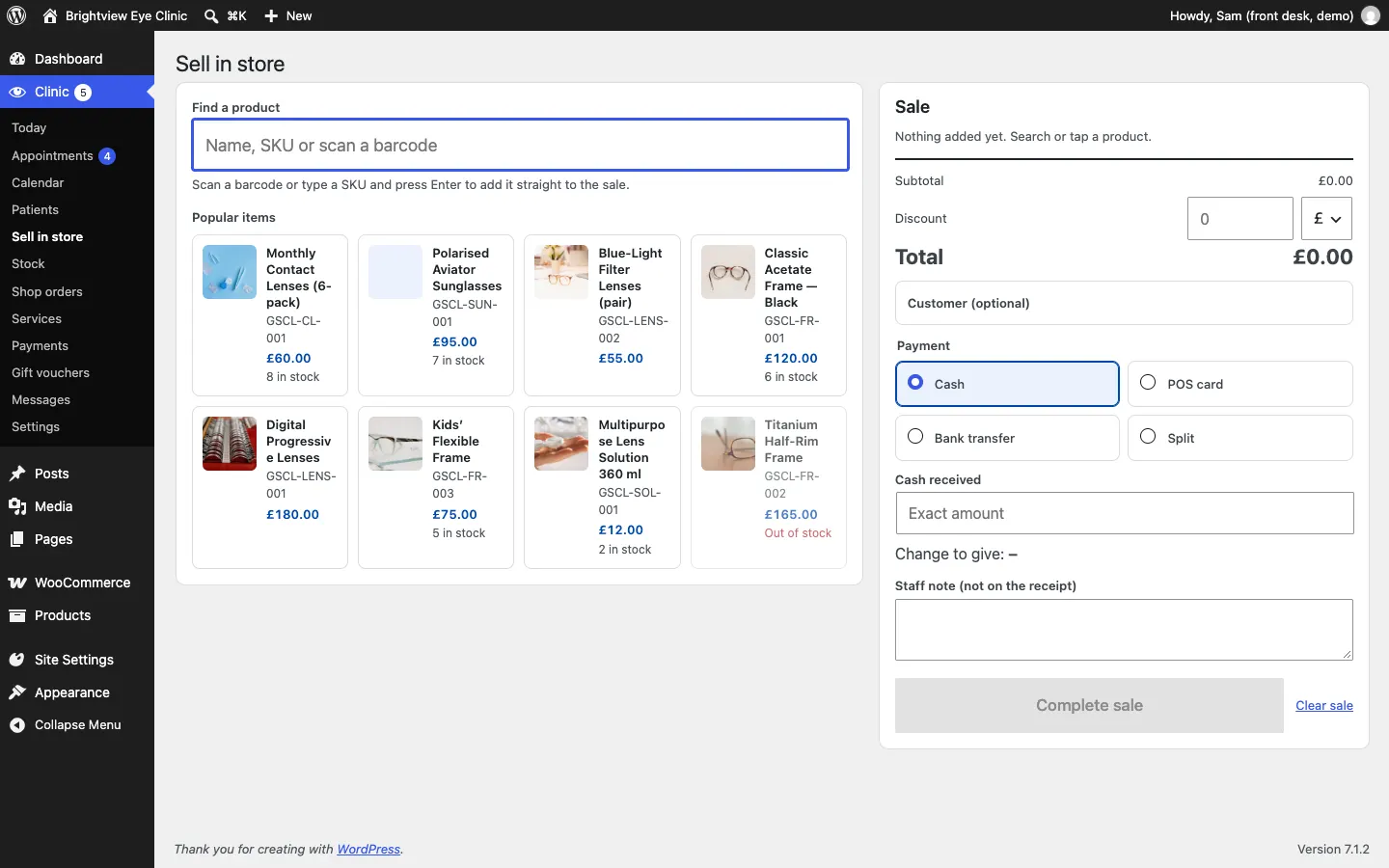Click the Clinic eye icon
The width and height of the screenshot is (1389, 868).
click(17, 92)
